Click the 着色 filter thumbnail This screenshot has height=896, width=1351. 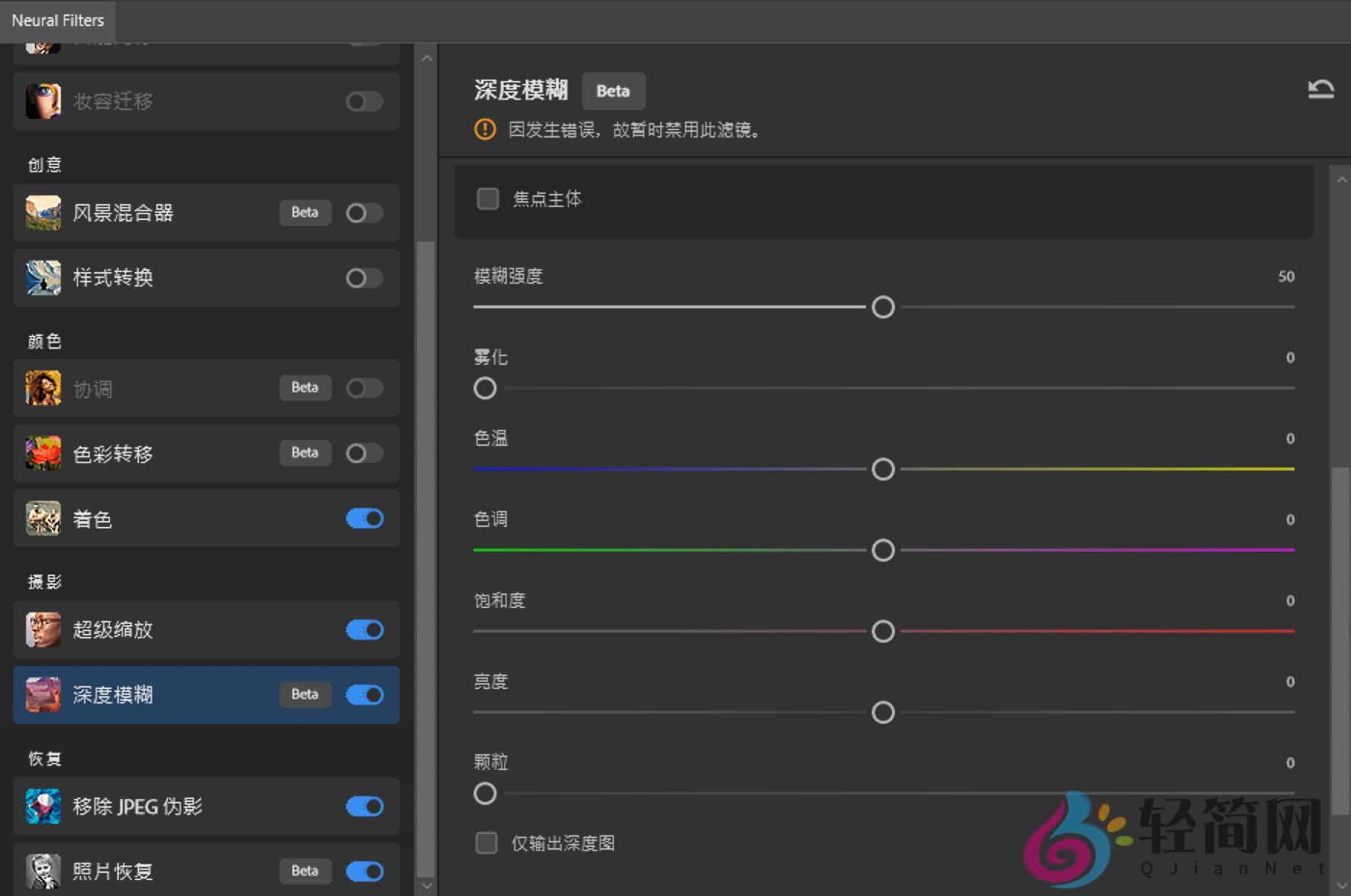42,518
